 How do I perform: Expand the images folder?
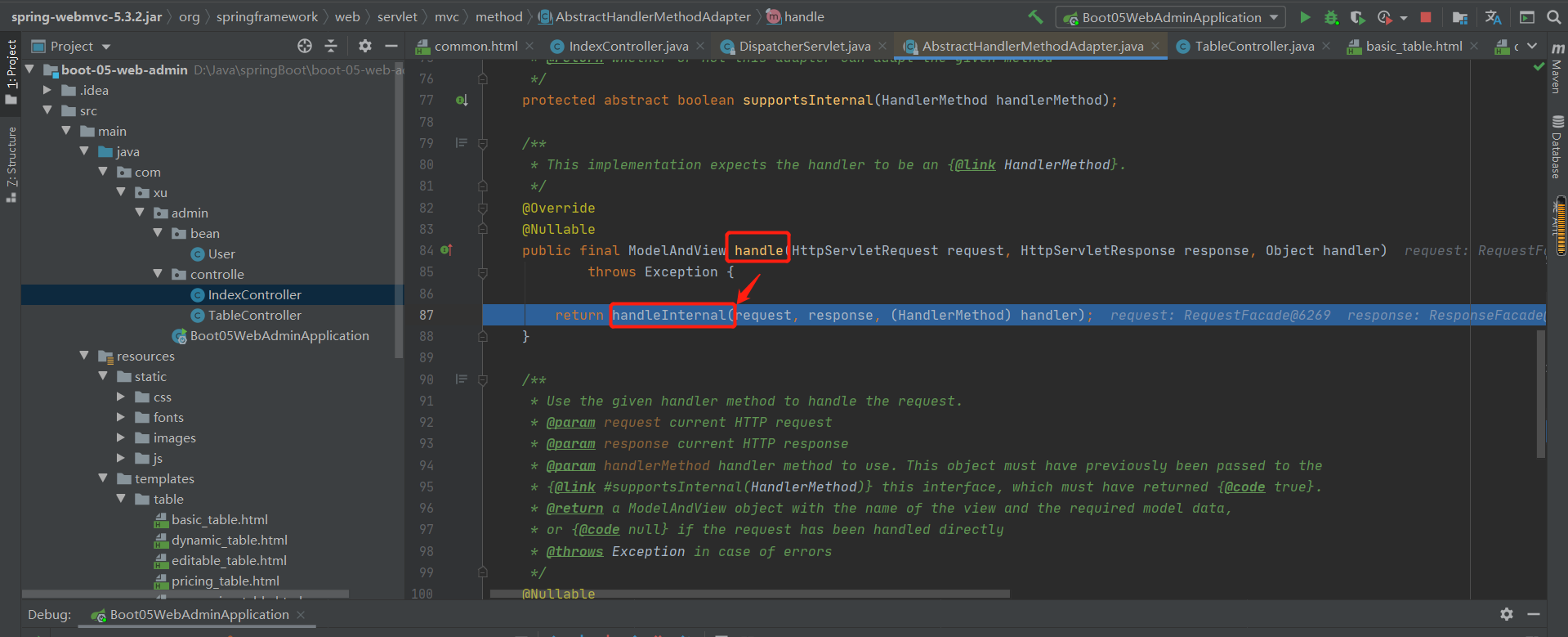(121, 437)
